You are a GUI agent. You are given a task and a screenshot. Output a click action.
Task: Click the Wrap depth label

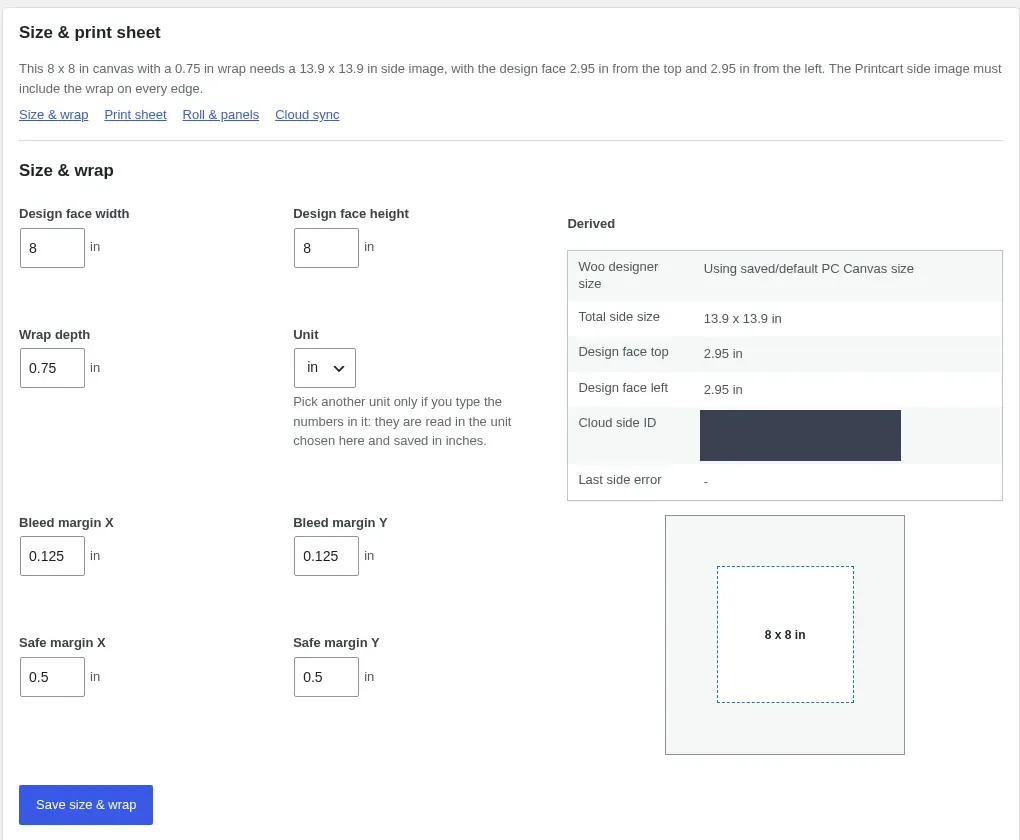55,334
